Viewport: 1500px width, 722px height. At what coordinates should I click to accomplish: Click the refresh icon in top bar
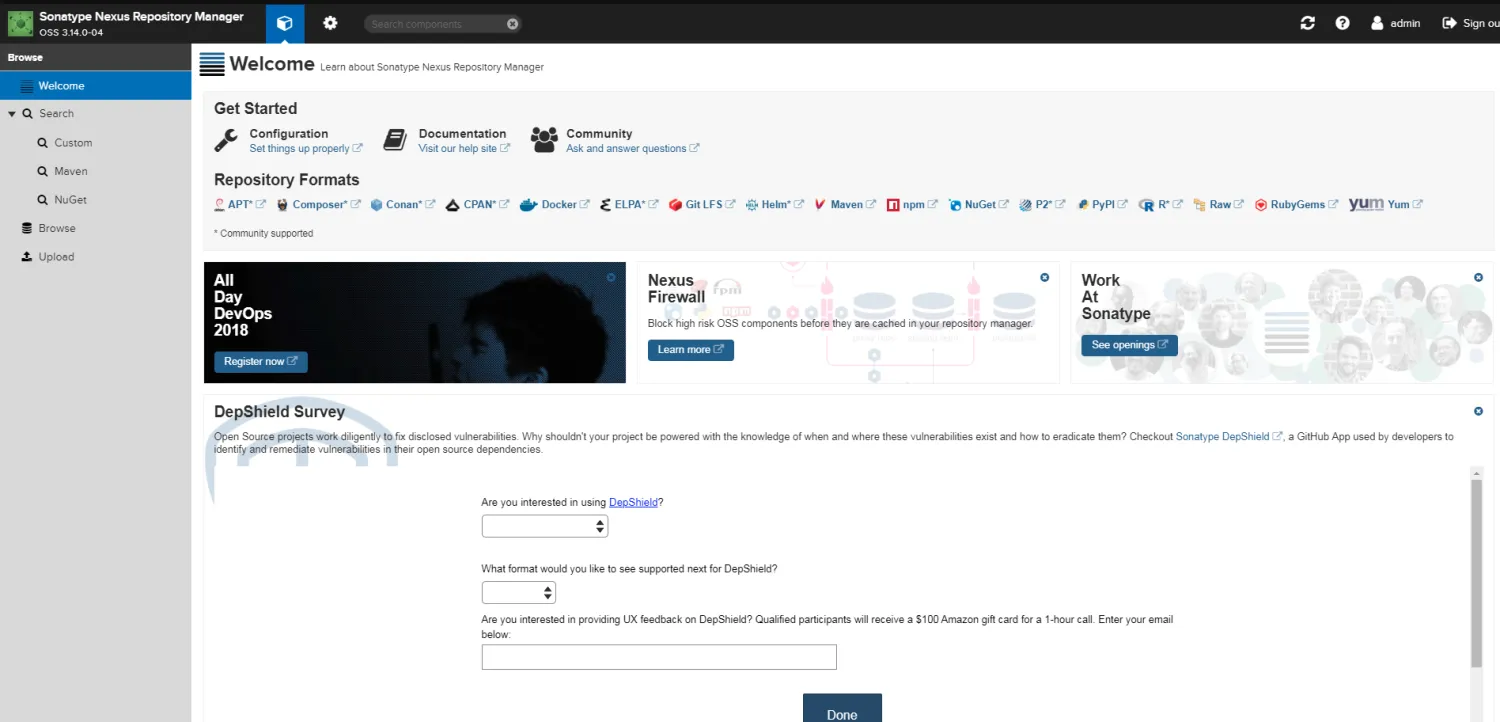(1307, 23)
